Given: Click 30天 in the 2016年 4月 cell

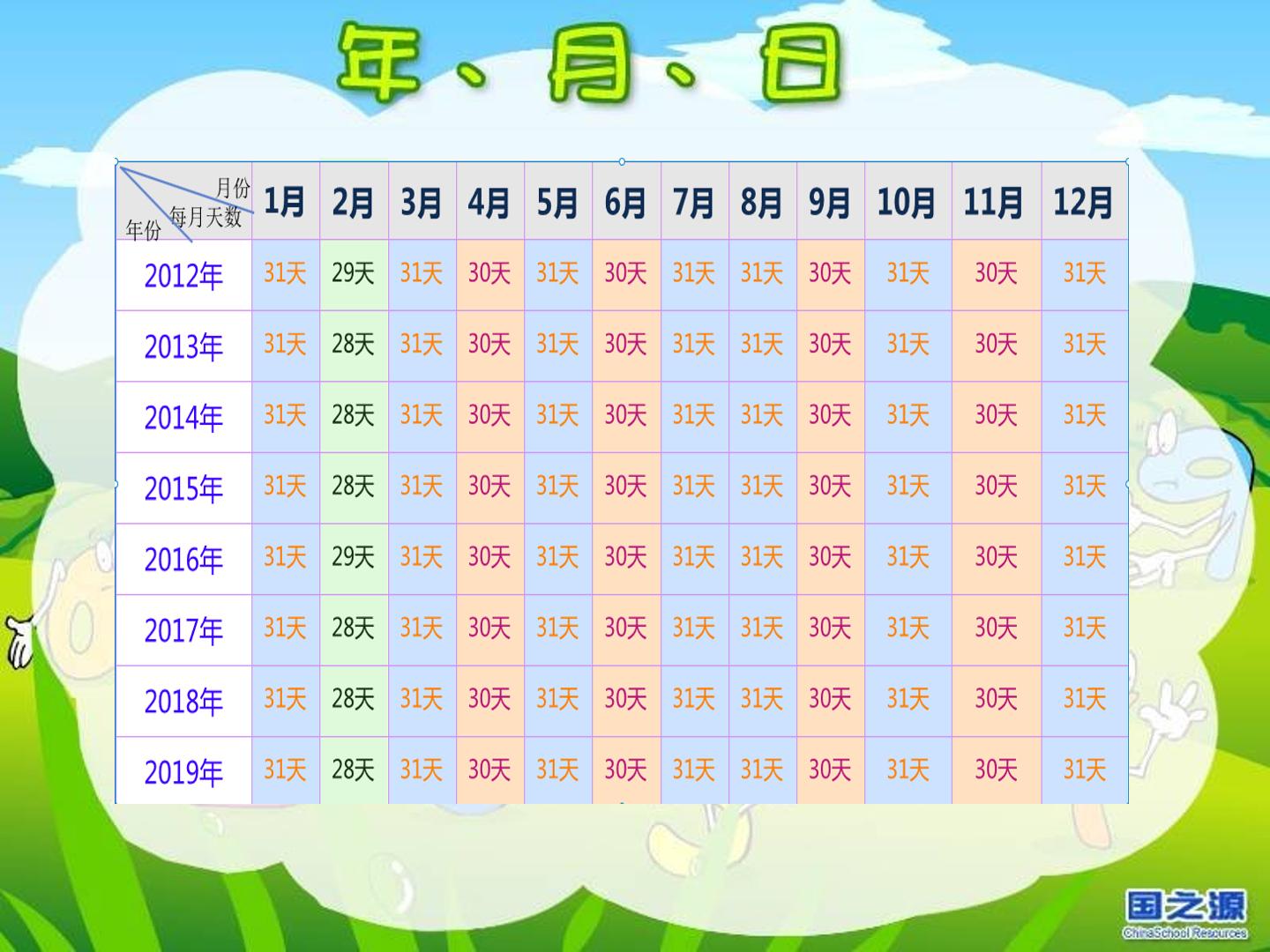Looking at the screenshot, I should tap(489, 557).
